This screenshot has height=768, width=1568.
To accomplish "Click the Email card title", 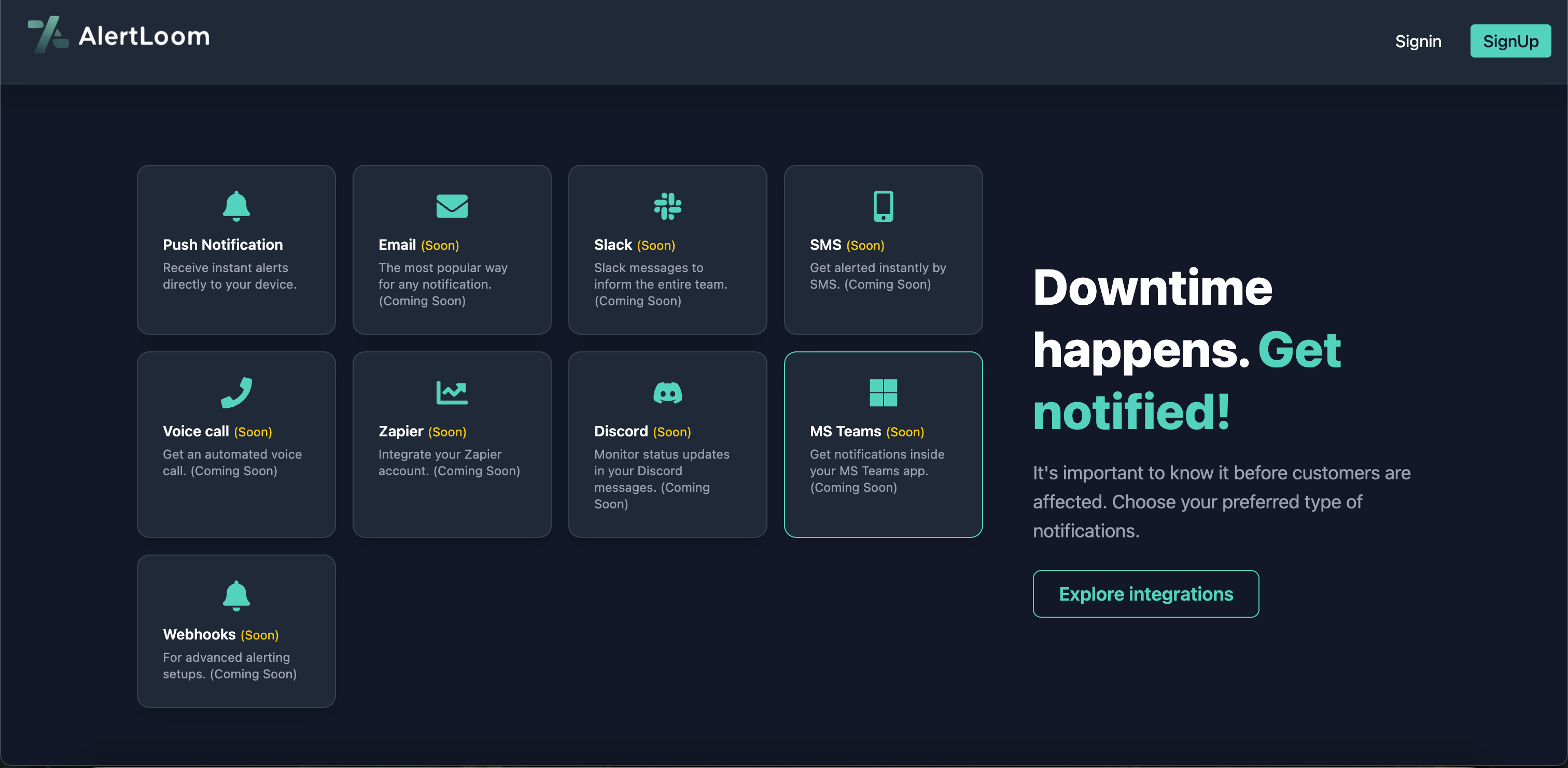I will [x=397, y=245].
